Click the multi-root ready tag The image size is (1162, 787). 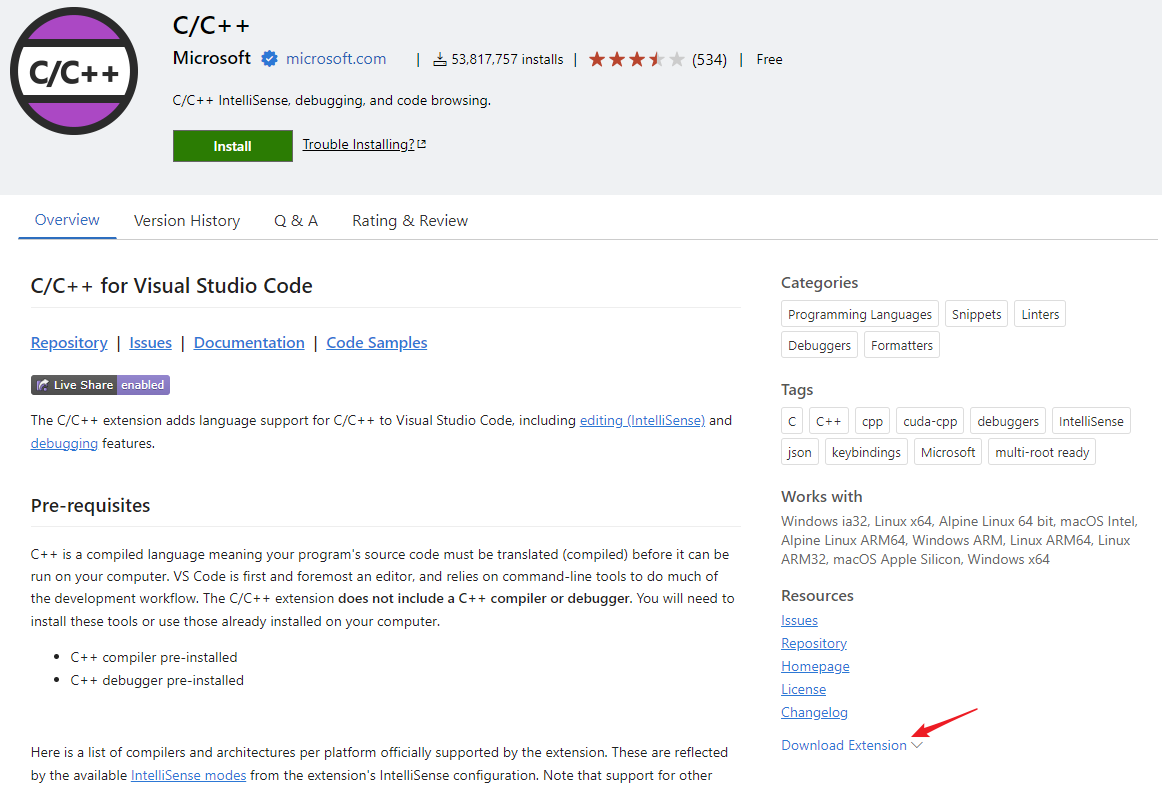click(x=1042, y=452)
